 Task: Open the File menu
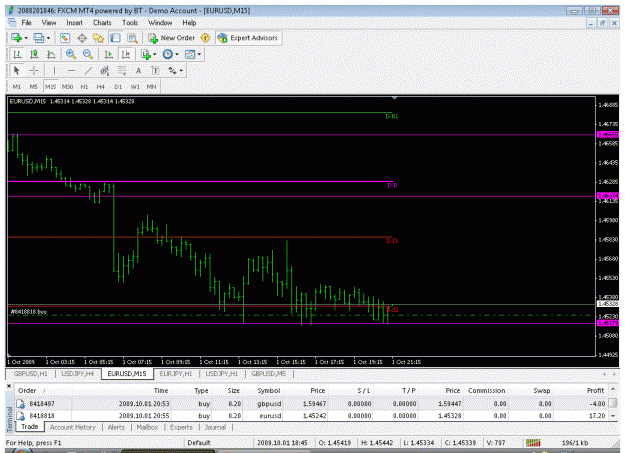[x=26, y=23]
